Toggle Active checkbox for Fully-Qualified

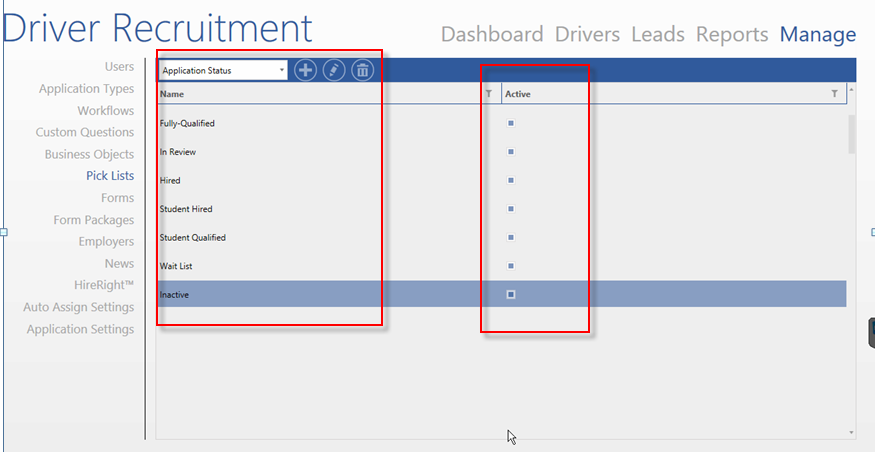pyautogui.click(x=511, y=123)
